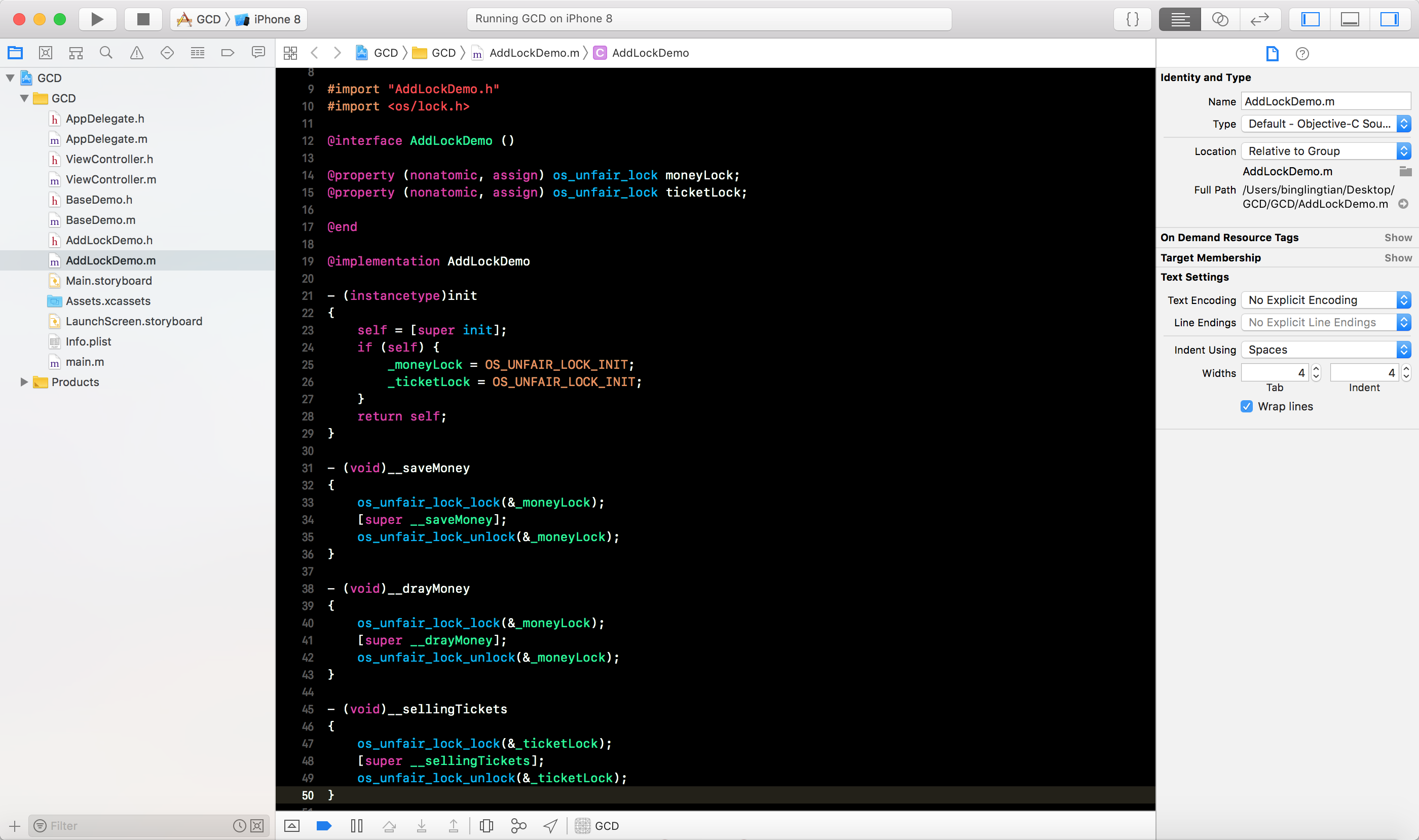The width and height of the screenshot is (1419, 840).
Task: Select Info.plist file
Action: [x=88, y=342]
